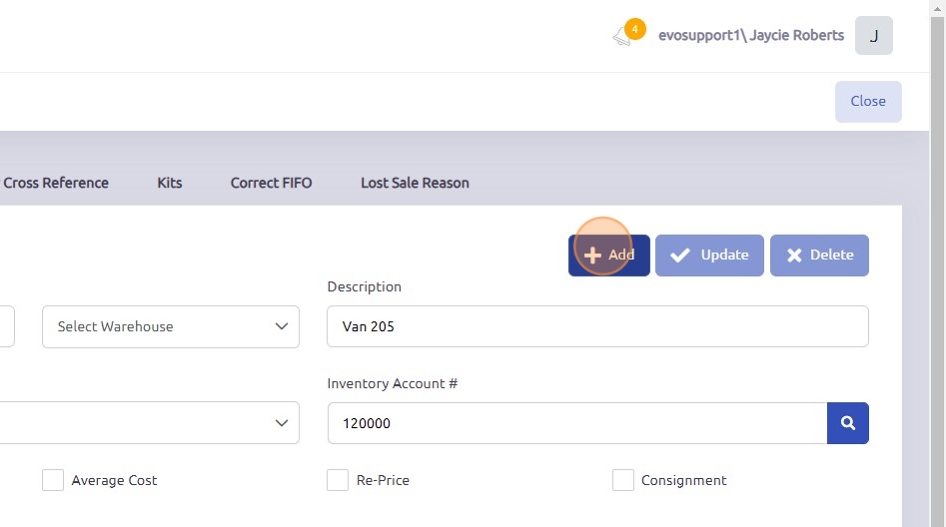Screen dimensions: 946x527
Task: Click into the Description field
Action: pyautogui.click(x=597, y=327)
